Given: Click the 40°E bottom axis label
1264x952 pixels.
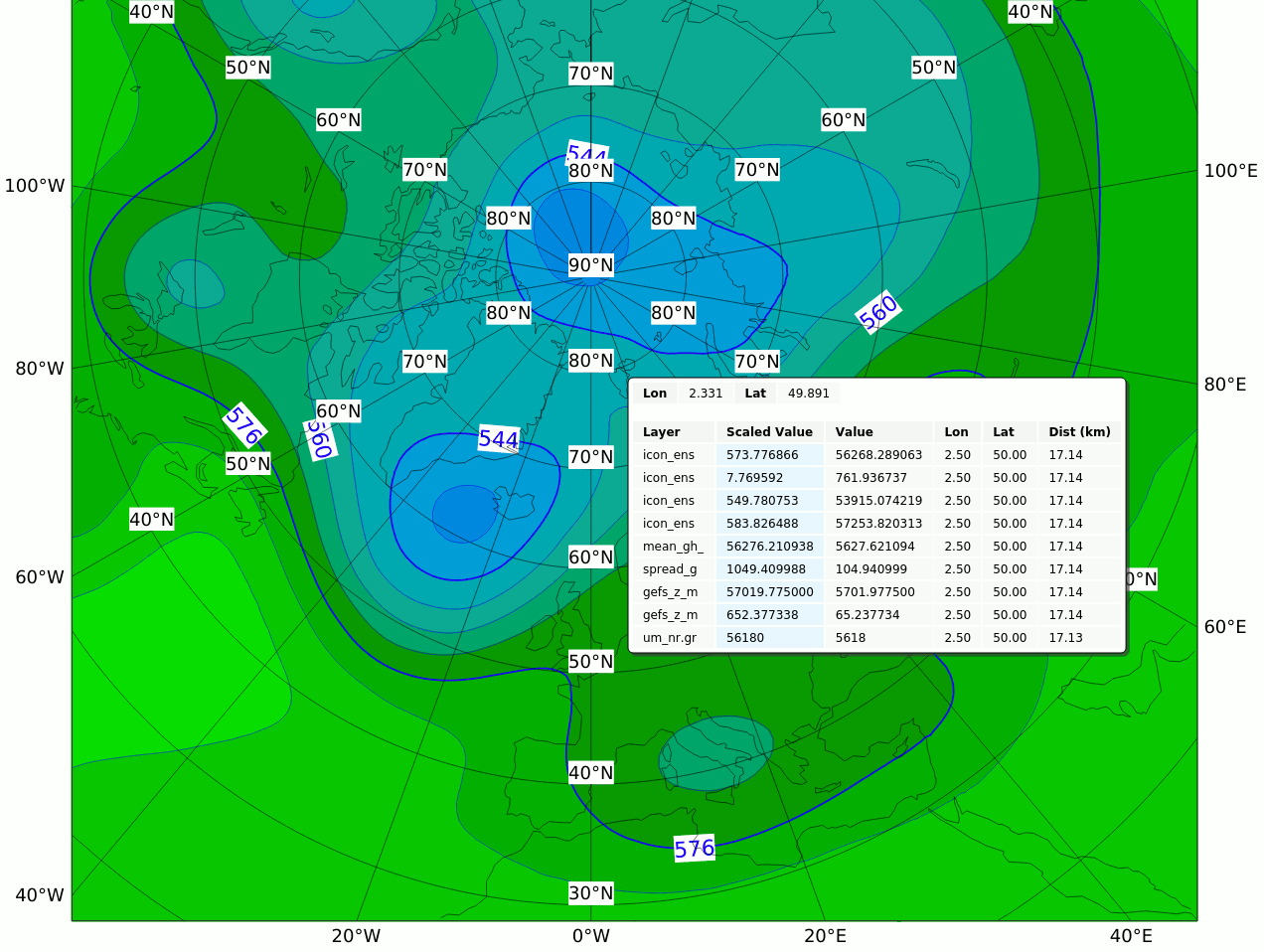Looking at the screenshot, I should 1131,936.
